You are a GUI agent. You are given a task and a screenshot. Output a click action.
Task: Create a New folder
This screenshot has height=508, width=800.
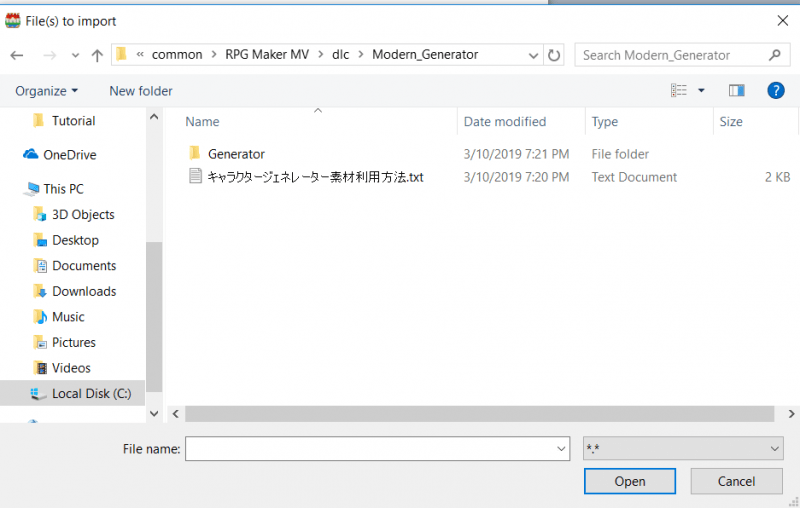[141, 91]
